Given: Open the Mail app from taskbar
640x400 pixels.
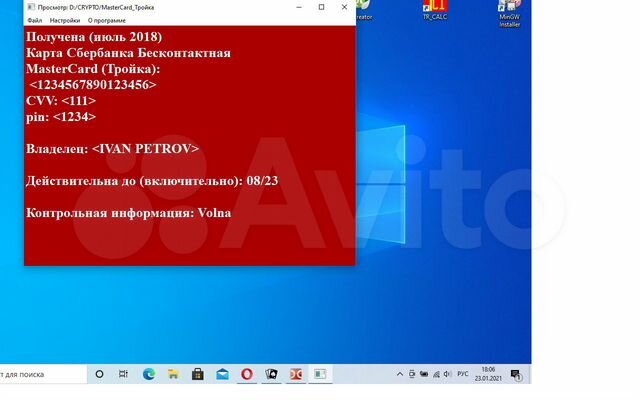Looking at the screenshot, I should tap(222, 374).
